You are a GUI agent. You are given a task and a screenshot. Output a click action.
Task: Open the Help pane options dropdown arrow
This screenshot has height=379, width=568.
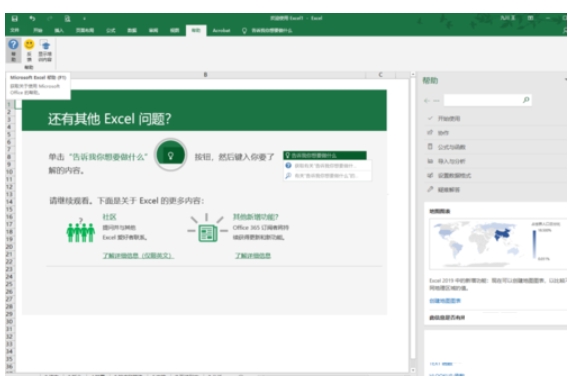[x=565, y=79]
